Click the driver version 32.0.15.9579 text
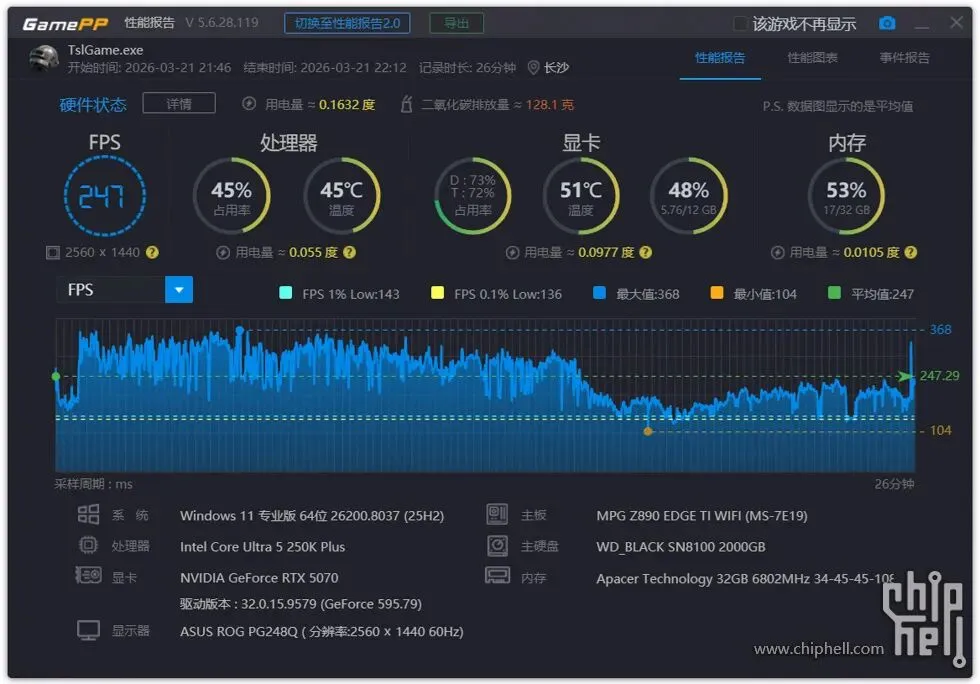Viewport: 980px width, 684px height. point(301,604)
